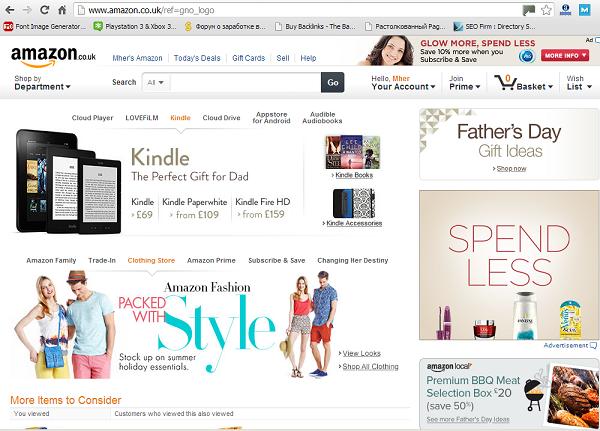
Task: Click the browser back arrow
Action: coord(10,10)
